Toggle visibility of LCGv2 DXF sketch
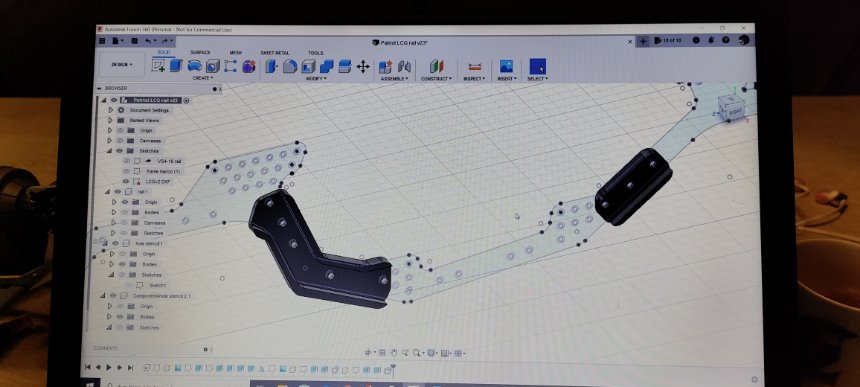The width and height of the screenshot is (860, 387). [126, 181]
